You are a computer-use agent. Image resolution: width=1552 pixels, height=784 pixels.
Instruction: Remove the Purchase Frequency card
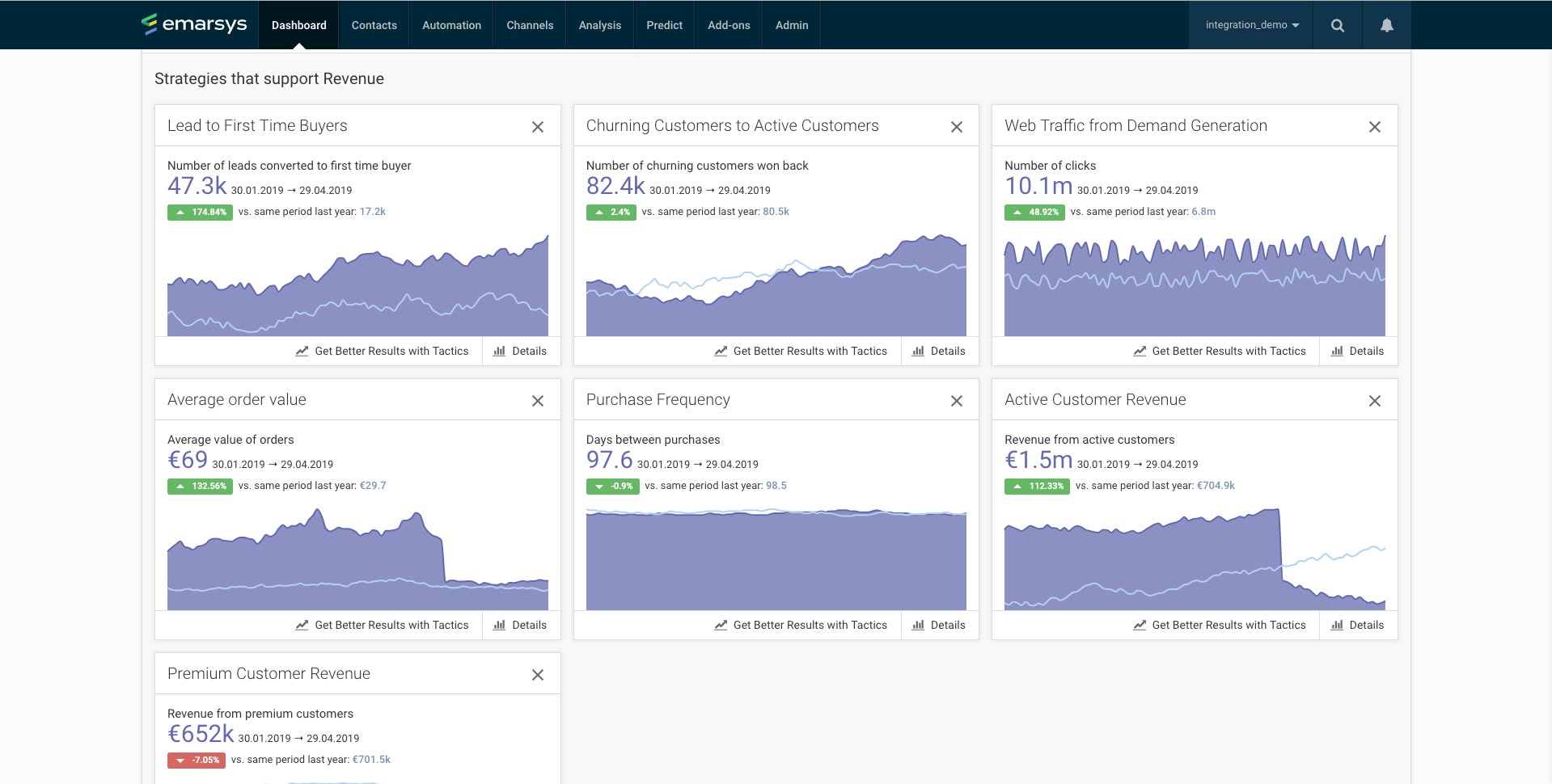click(956, 401)
